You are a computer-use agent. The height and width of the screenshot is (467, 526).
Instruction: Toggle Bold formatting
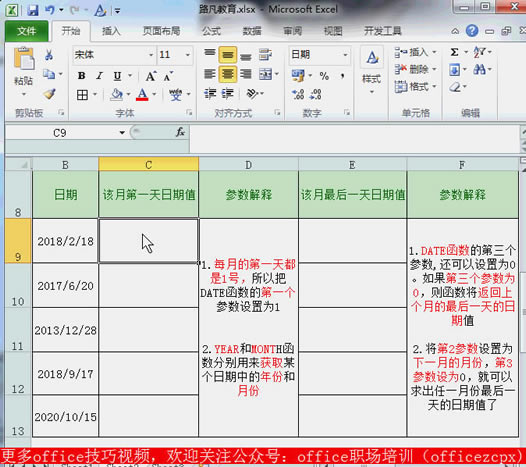click(x=81, y=76)
